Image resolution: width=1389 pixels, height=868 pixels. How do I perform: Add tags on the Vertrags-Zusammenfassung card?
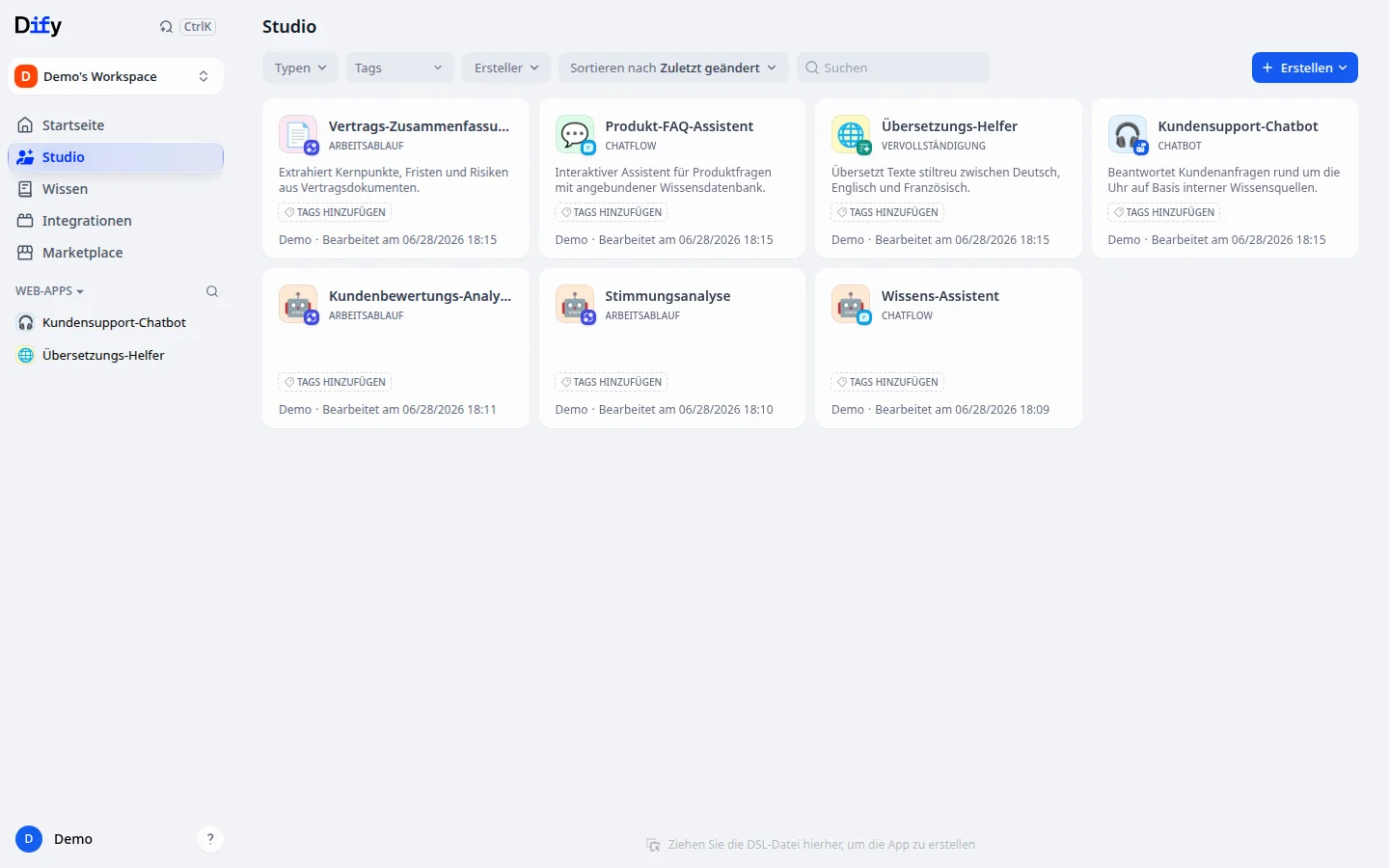tap(335, 212)
